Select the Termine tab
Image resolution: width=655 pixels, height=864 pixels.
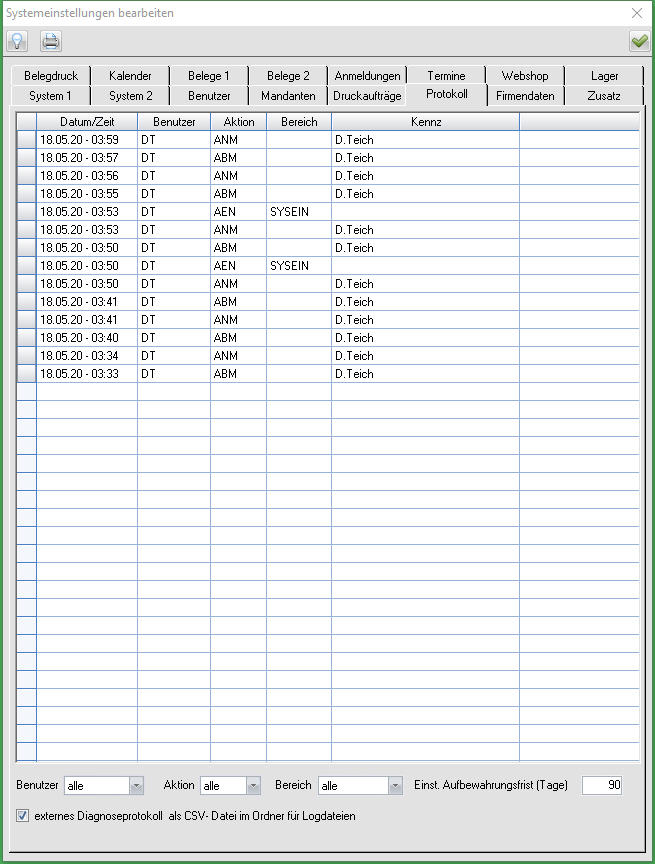coord(446,75)
